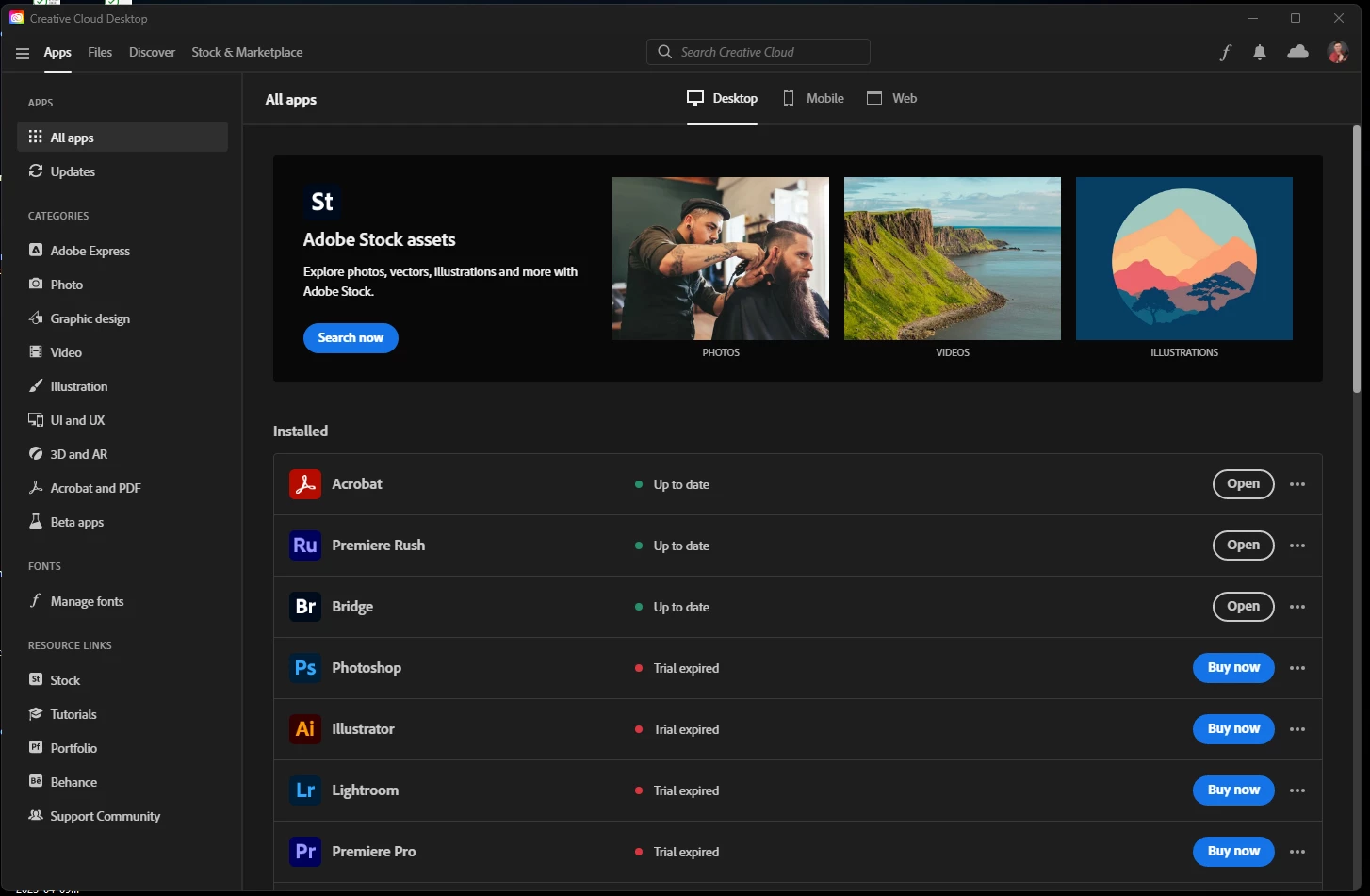Open Acrobat with its Open button
The height and width of the screenshot is (896, 1370).
[x=1243, y=484]
